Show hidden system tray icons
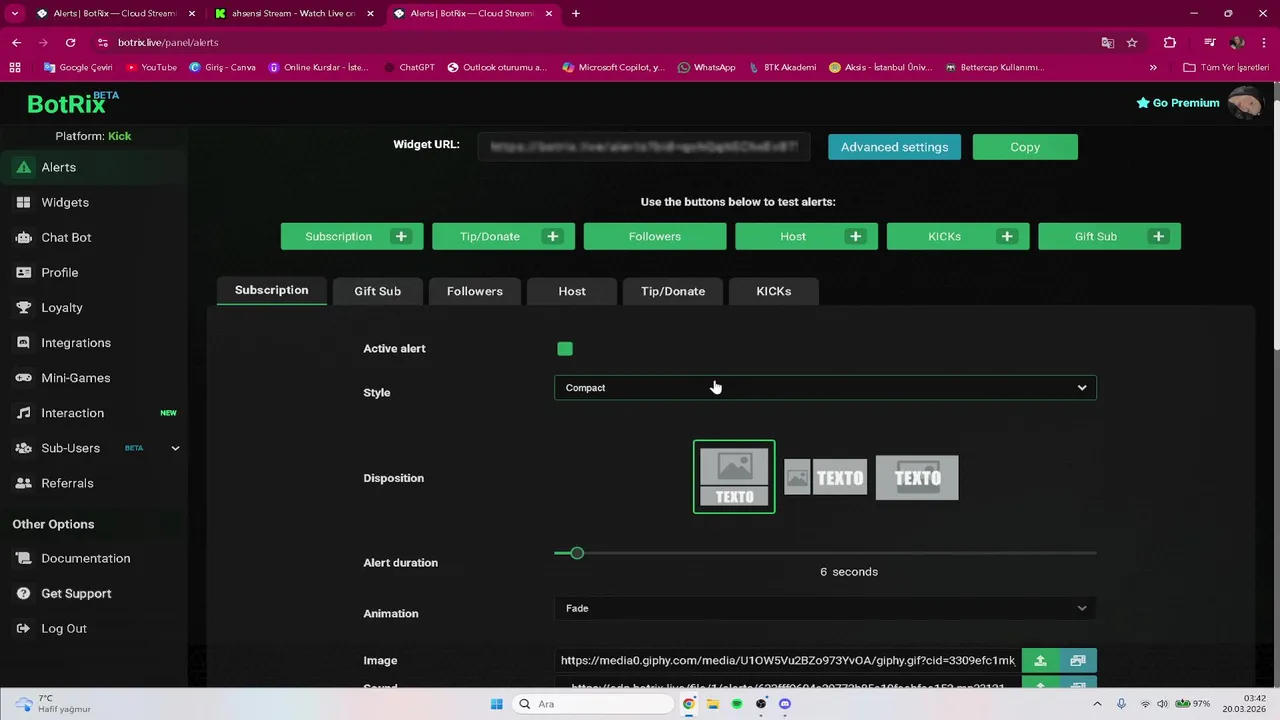 tap(1097, 704)
